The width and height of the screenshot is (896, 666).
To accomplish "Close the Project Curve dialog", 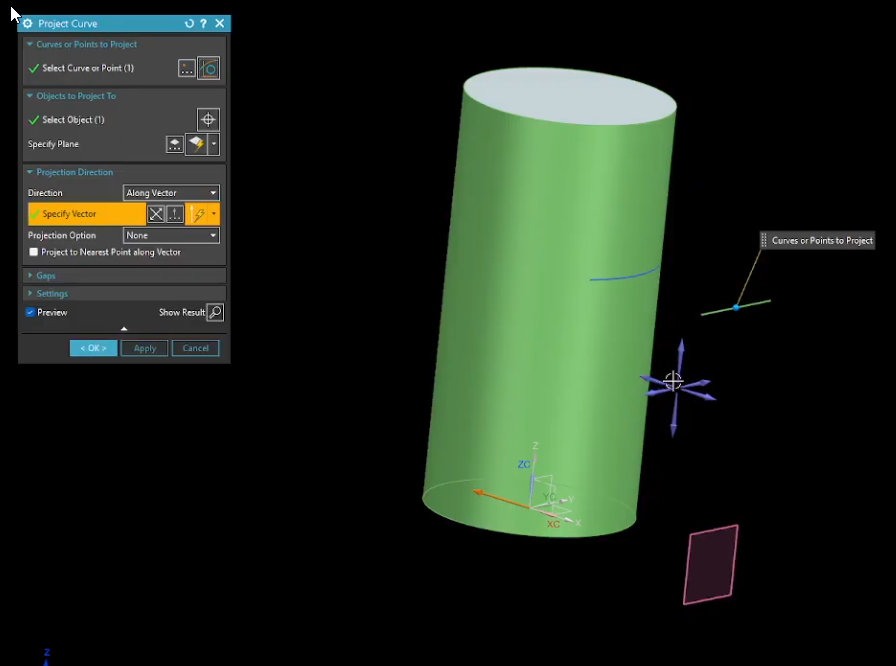I will point(219,23).
